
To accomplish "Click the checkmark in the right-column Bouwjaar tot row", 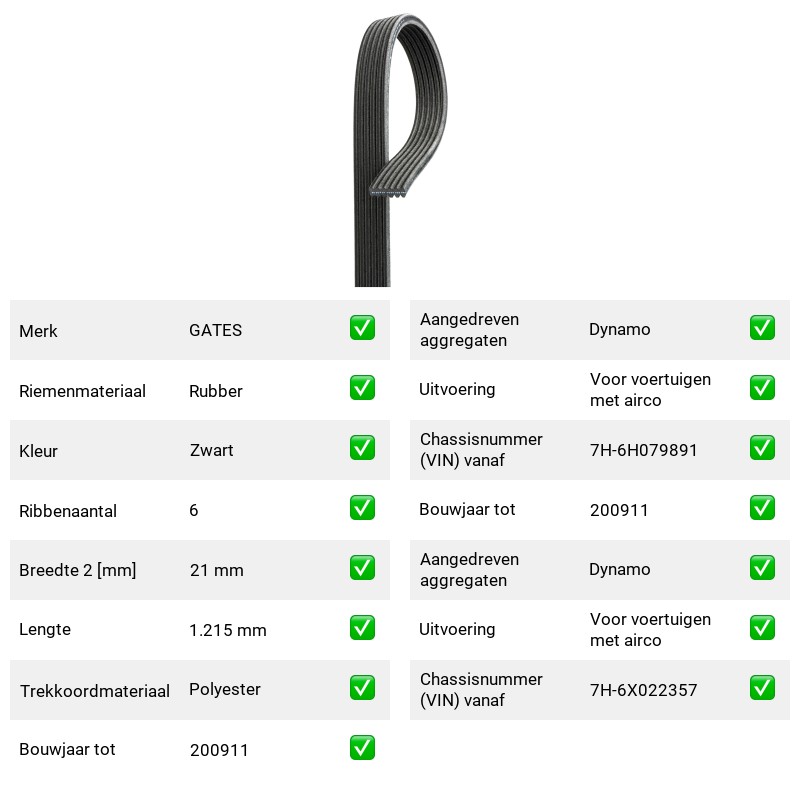I will coord(762,508).
